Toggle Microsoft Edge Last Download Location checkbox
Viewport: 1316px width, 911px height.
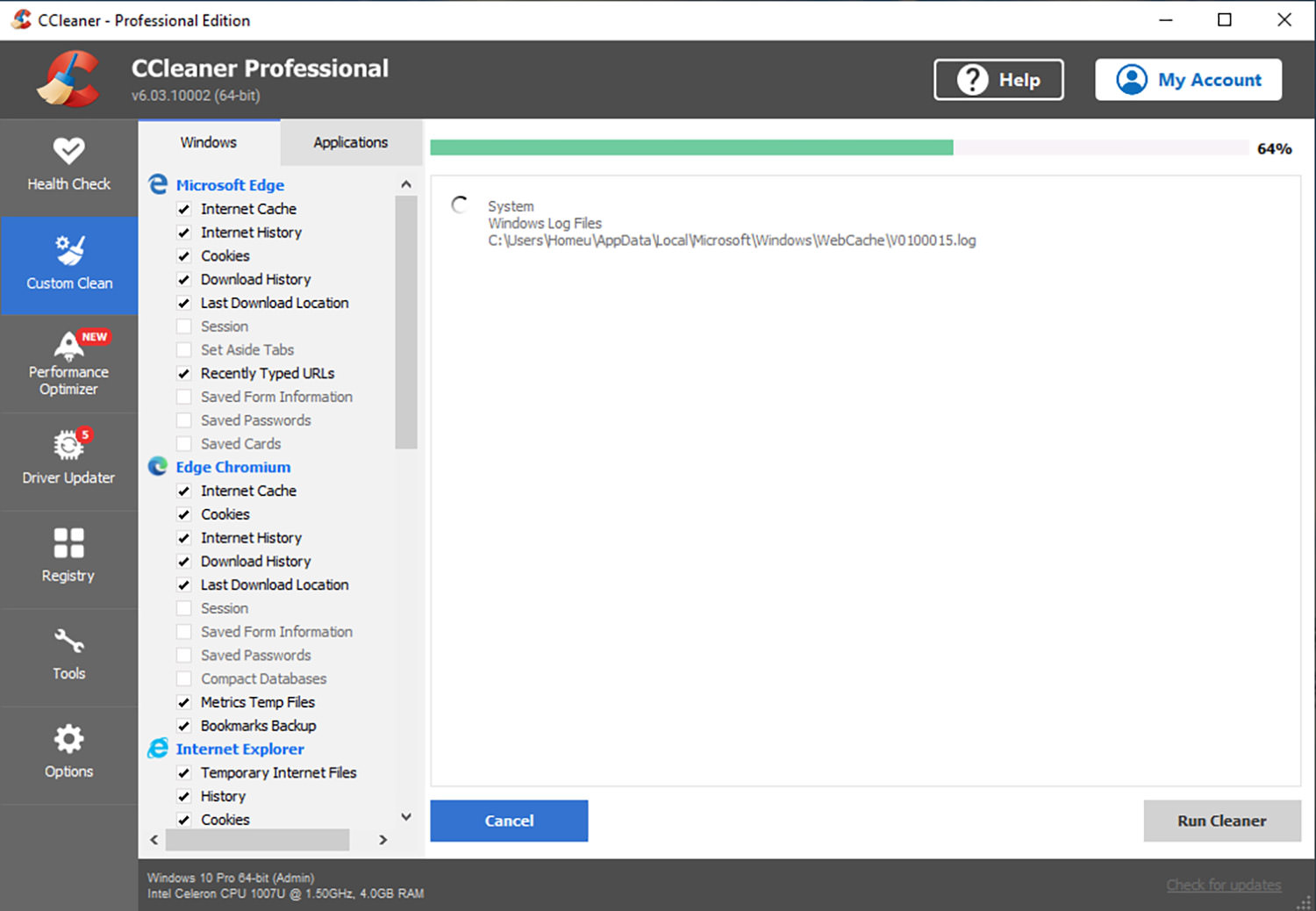(184, 303)
